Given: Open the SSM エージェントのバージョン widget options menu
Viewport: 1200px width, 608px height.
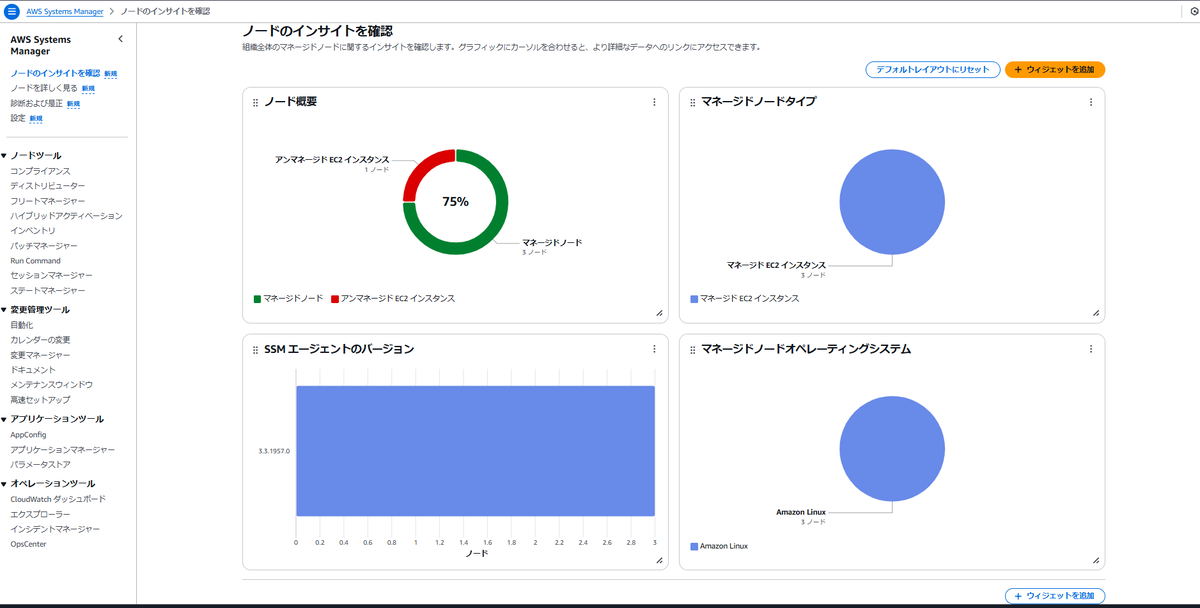Looking at the screenshot, I should (x=654, y=349).
